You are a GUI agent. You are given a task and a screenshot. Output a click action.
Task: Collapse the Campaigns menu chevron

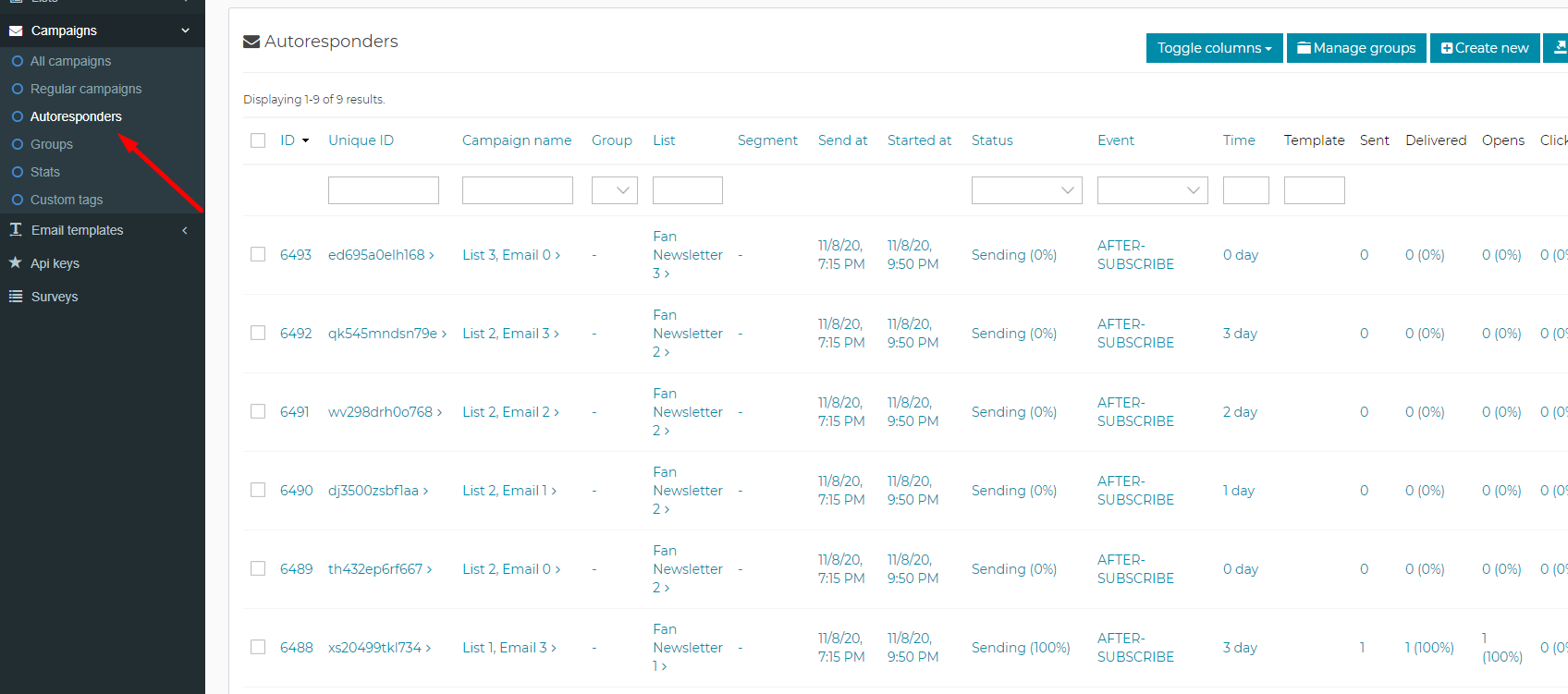tap(185, 30)
